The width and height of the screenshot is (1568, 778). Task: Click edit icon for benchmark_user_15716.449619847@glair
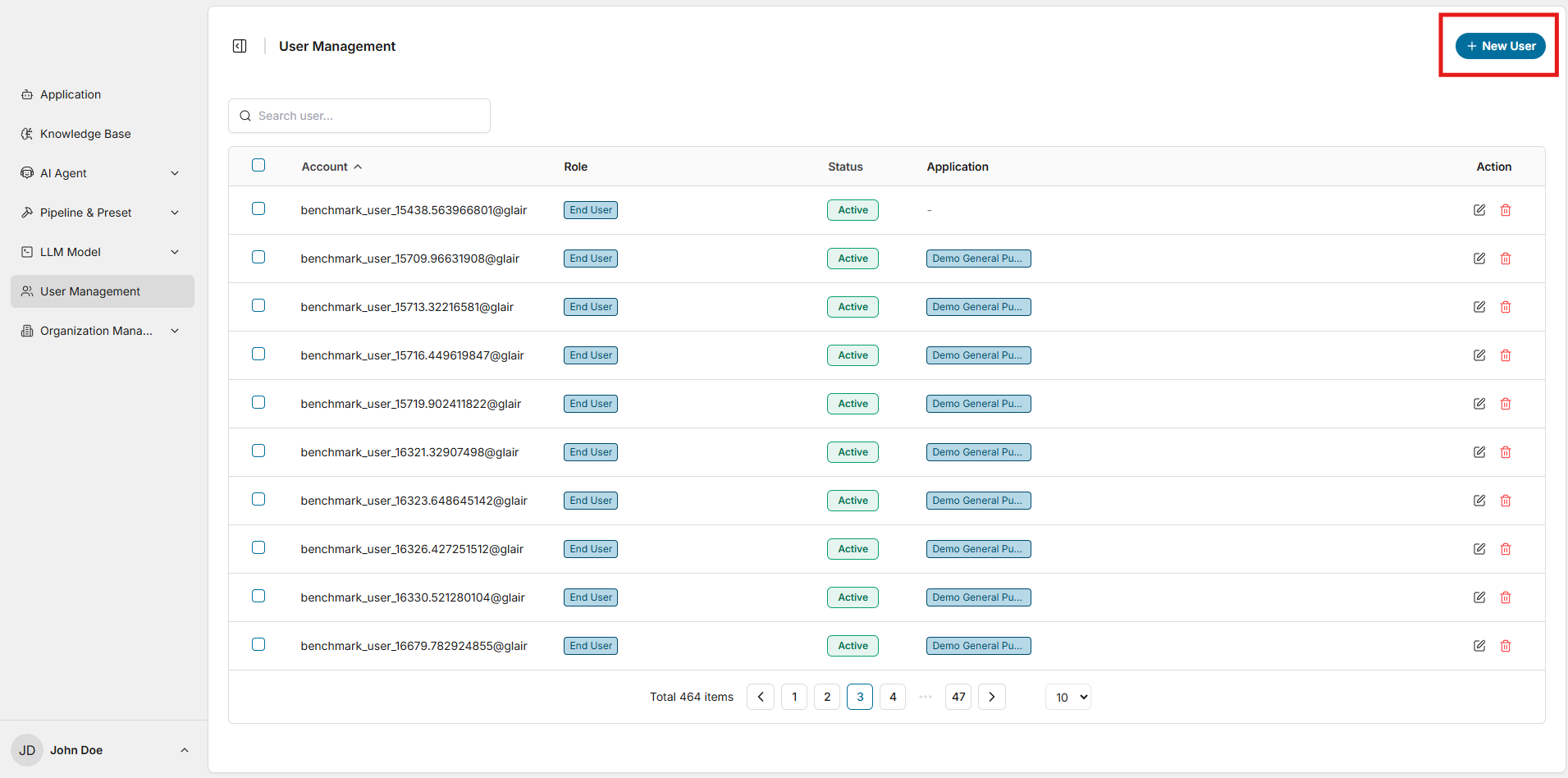[x=1479, y=355]
